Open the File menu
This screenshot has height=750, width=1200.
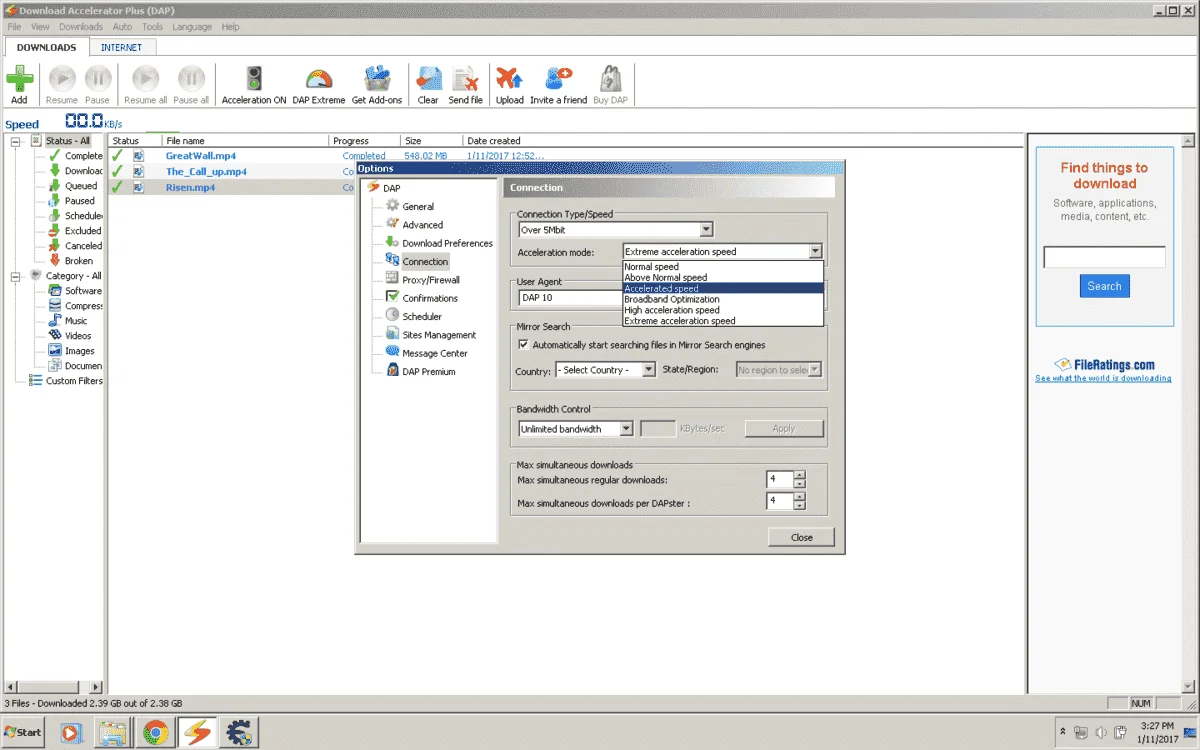[x=14, y=27]
